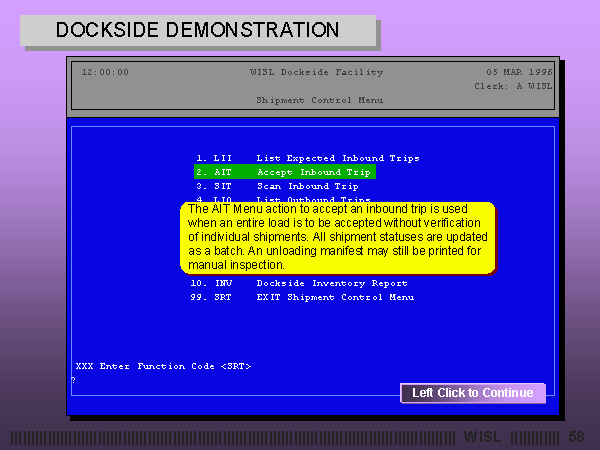Click the XXX Enter Function Code prompt text
The height and width of the screenshot is (450, 600).
163,366
